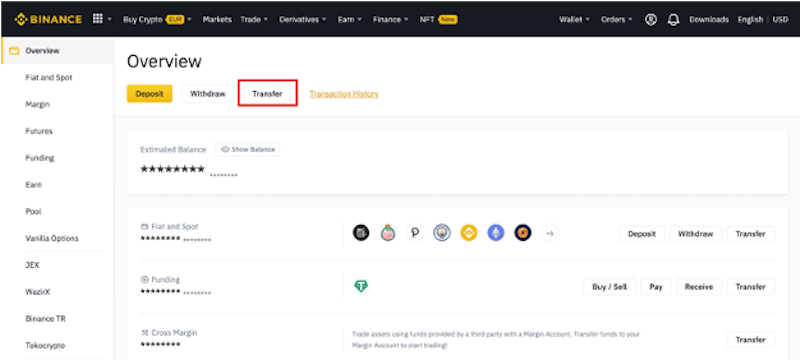Viewport: 800px width, 360px height.
Task: Open the Transaction History link
Action: [x=344, y=94]
